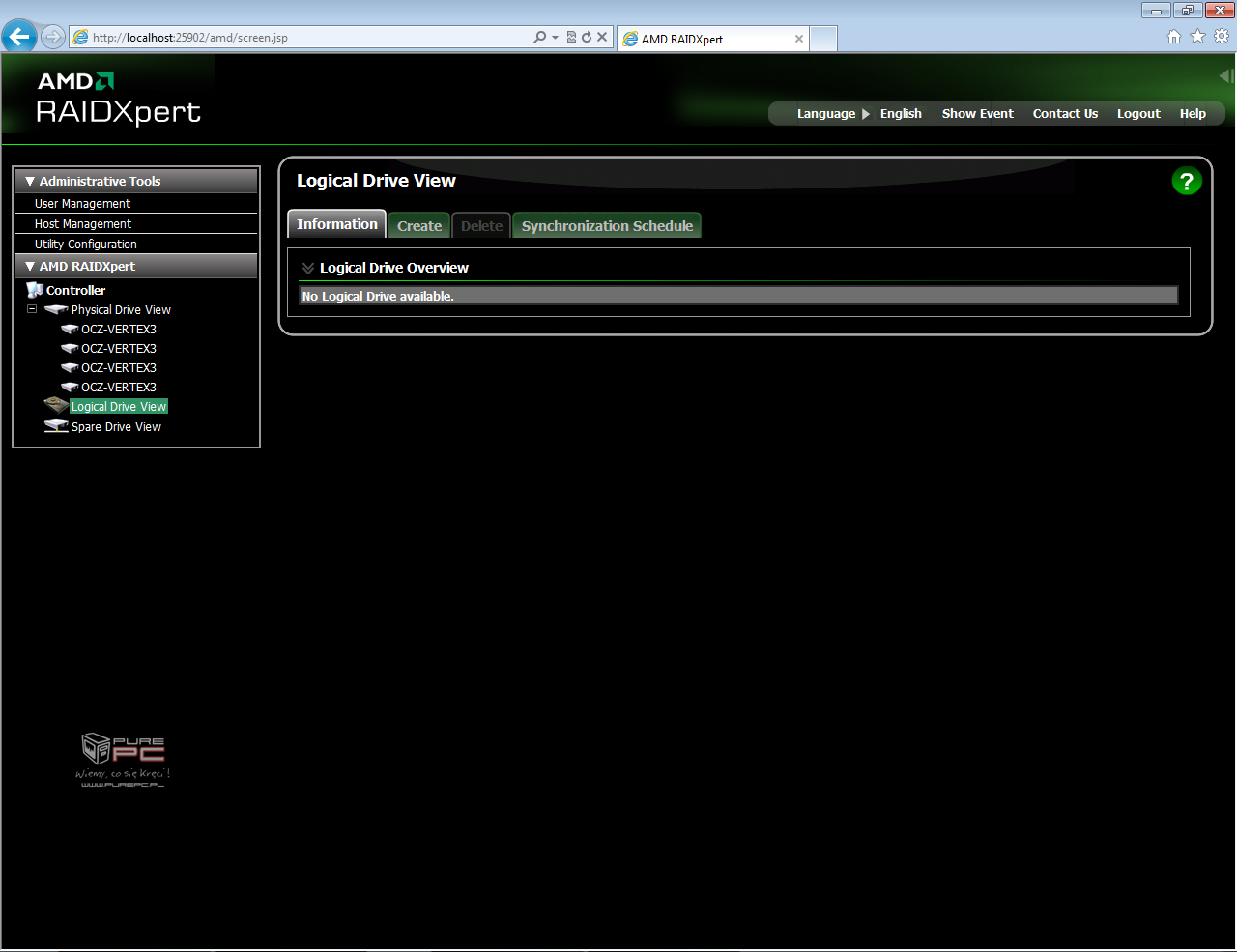Select the AMD RAIDXpert browser tab
The height and width of the screenshot is (952, 1237).
(x=712, y=39)
